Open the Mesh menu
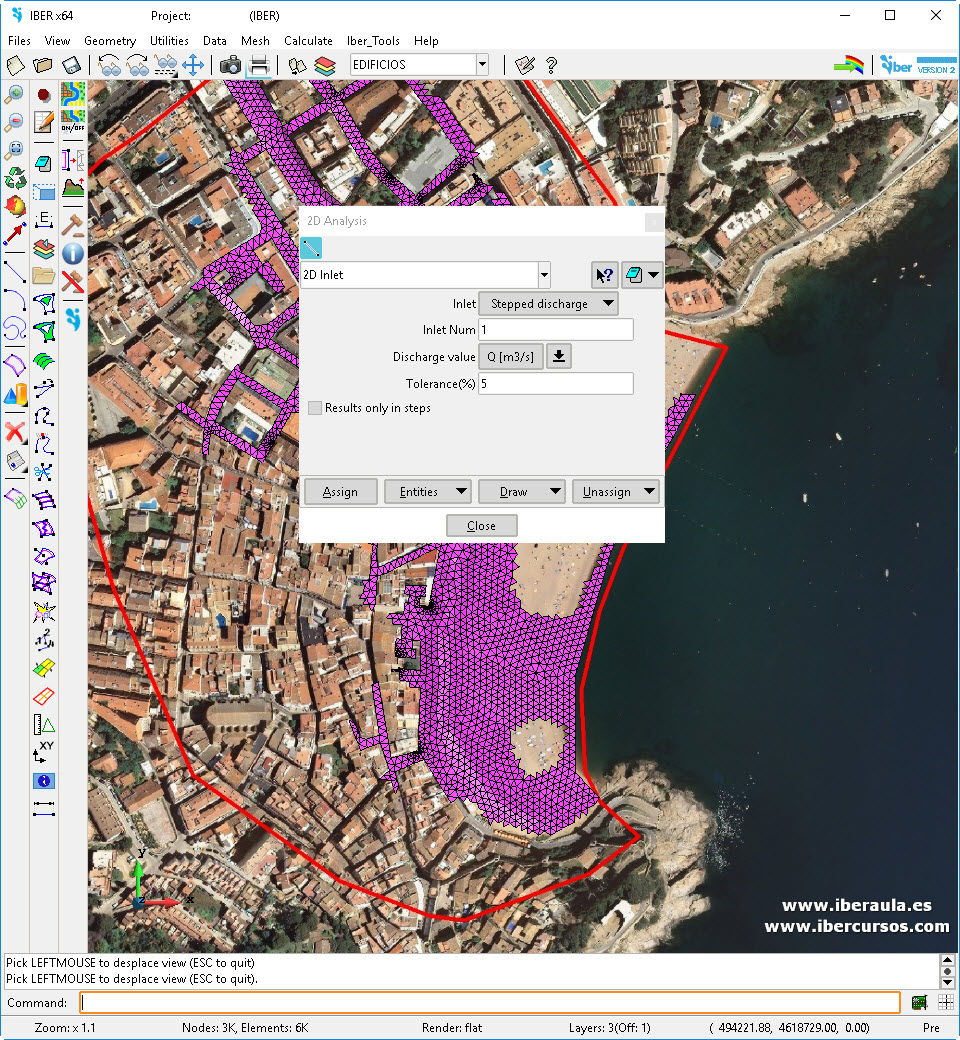The width and height of the screenshot is (960, 1040). (x=255, y=40)
